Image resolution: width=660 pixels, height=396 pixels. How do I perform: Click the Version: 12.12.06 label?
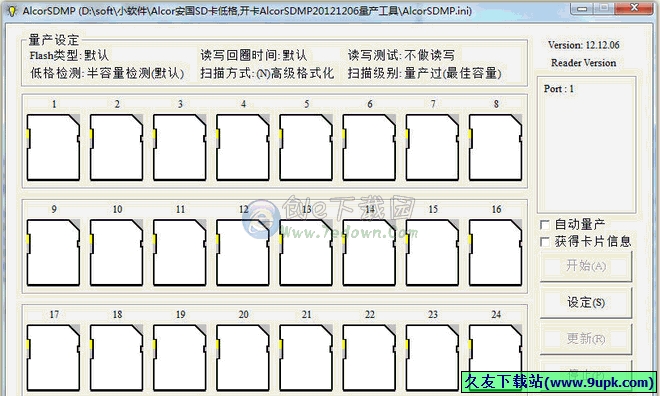(x=583, y=45)
